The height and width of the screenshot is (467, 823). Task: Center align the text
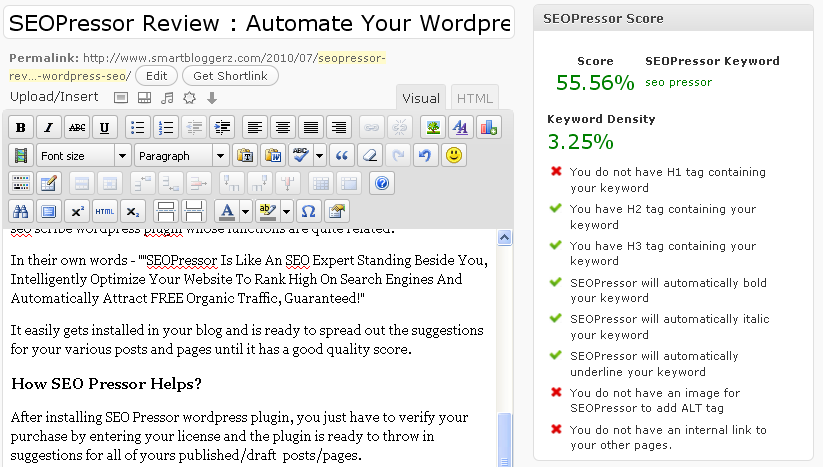pyautogui.click(x=283, y=128)
